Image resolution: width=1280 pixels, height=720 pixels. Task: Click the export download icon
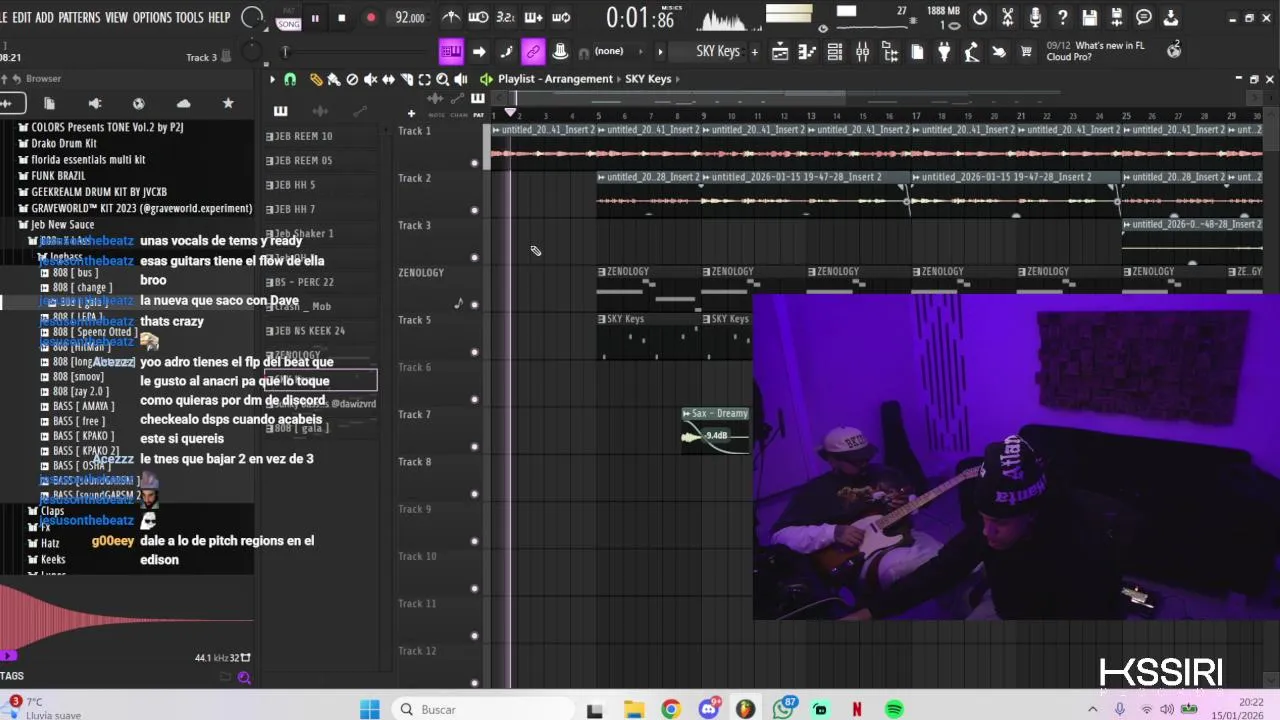pyautogui.click(x=1171, y=17)
